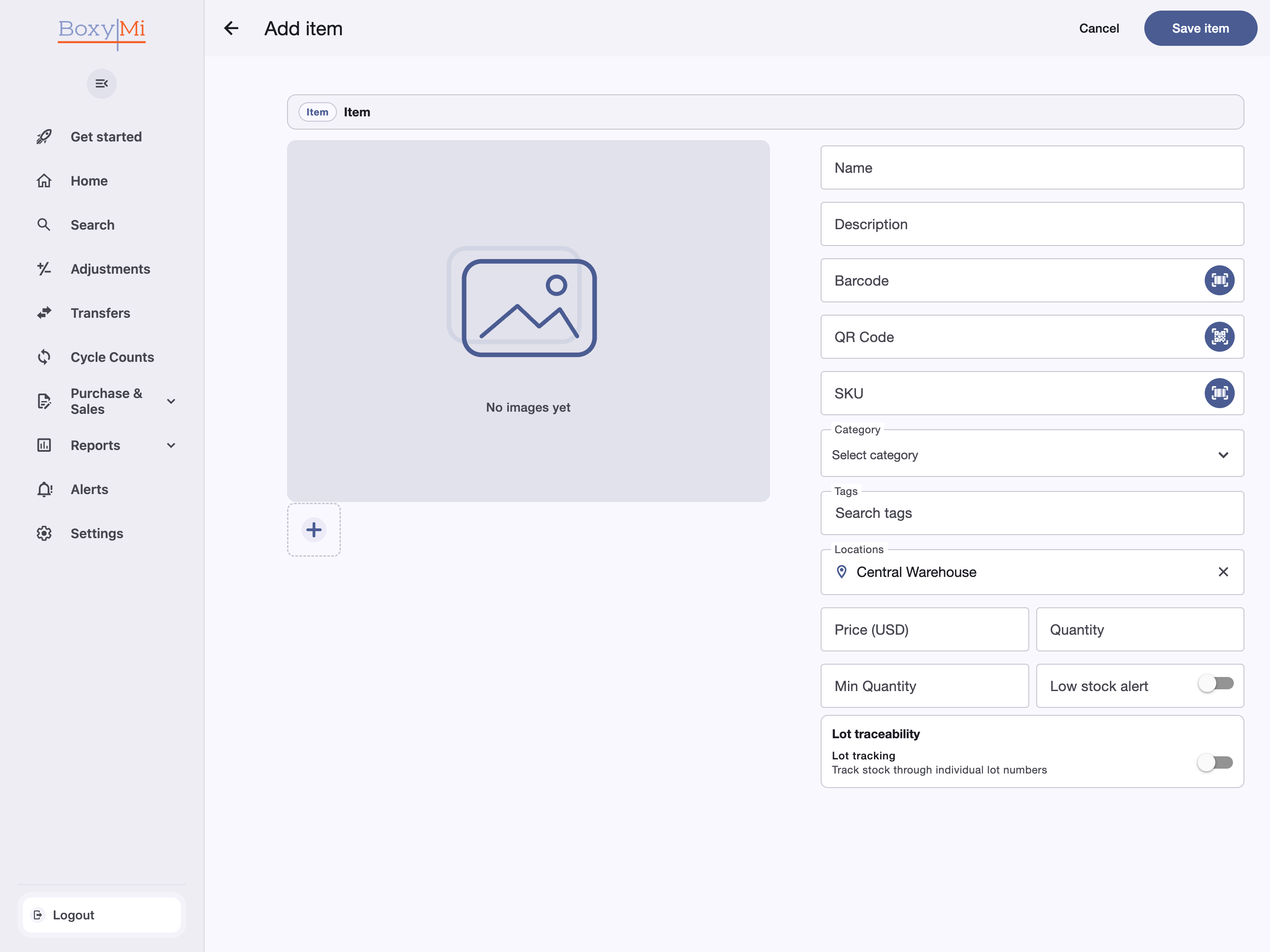This screenshot has height=952, width=1270.
Task: Click the Transfers arrows icon
Action: tap(44, 313)
